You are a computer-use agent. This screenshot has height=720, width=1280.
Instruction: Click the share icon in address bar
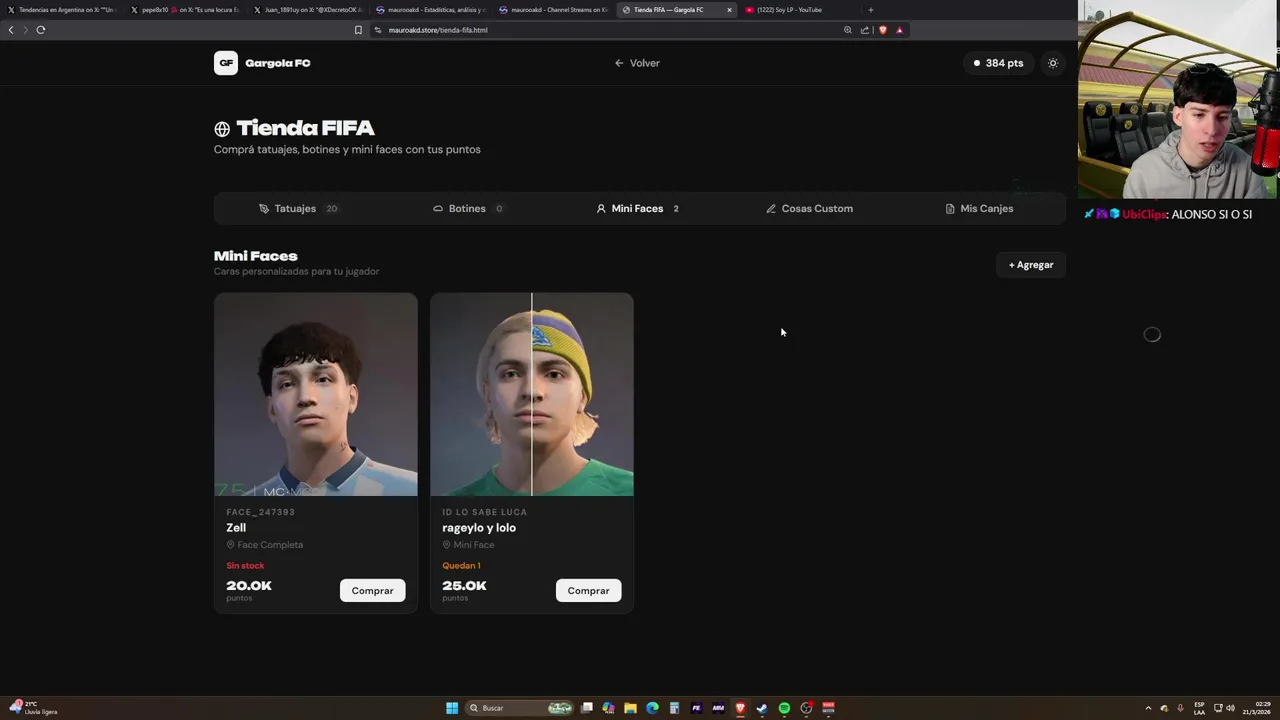[865, 30]
